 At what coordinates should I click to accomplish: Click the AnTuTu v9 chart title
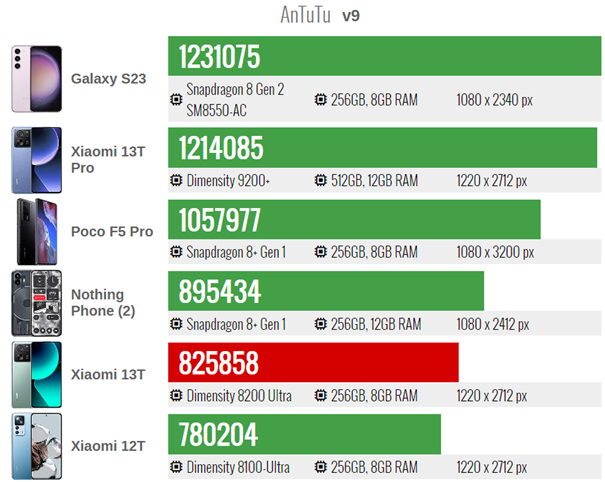click(320, 15)
